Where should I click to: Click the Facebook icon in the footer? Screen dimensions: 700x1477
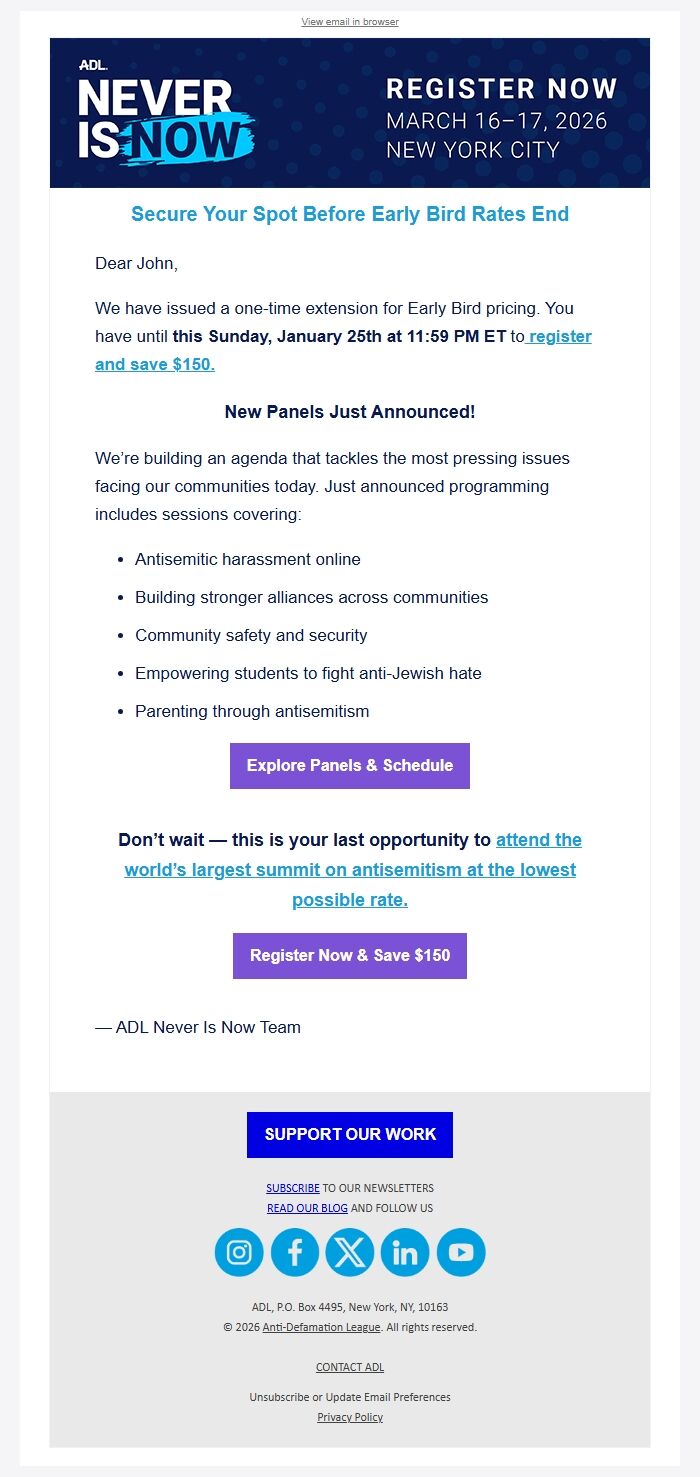point(294,1252)
